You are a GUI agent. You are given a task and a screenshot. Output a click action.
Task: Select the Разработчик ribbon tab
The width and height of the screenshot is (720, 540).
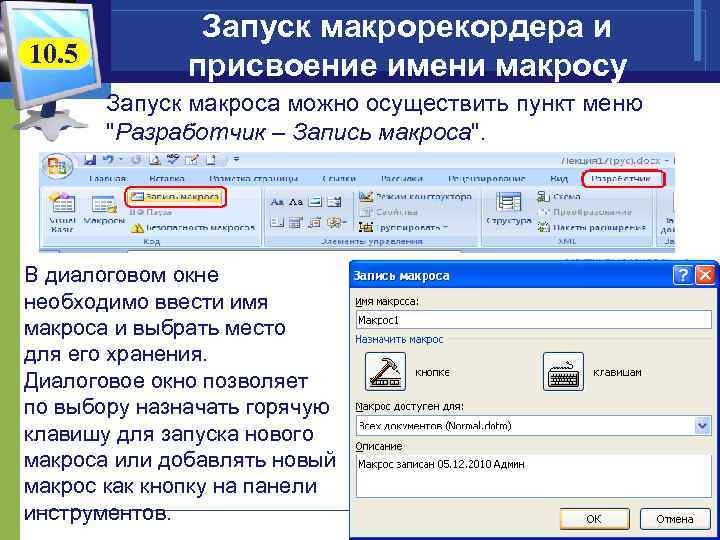623,179
